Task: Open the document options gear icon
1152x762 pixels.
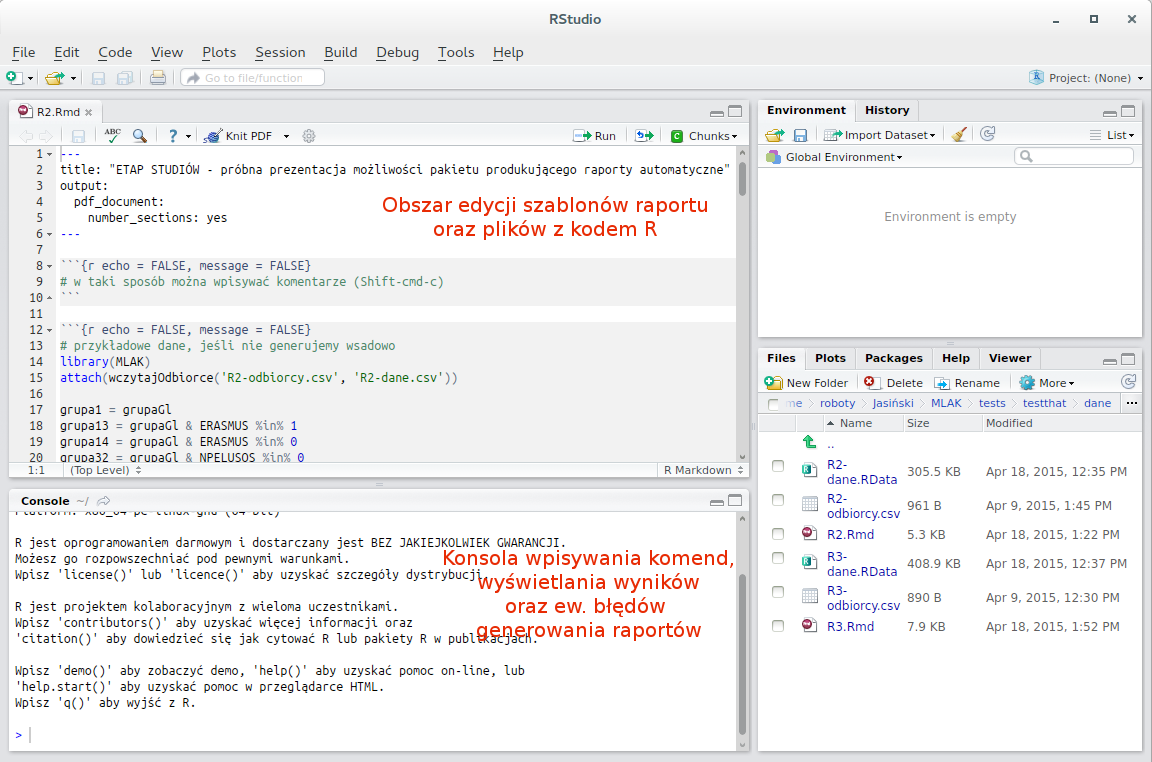Action: (x=309, y=136)
